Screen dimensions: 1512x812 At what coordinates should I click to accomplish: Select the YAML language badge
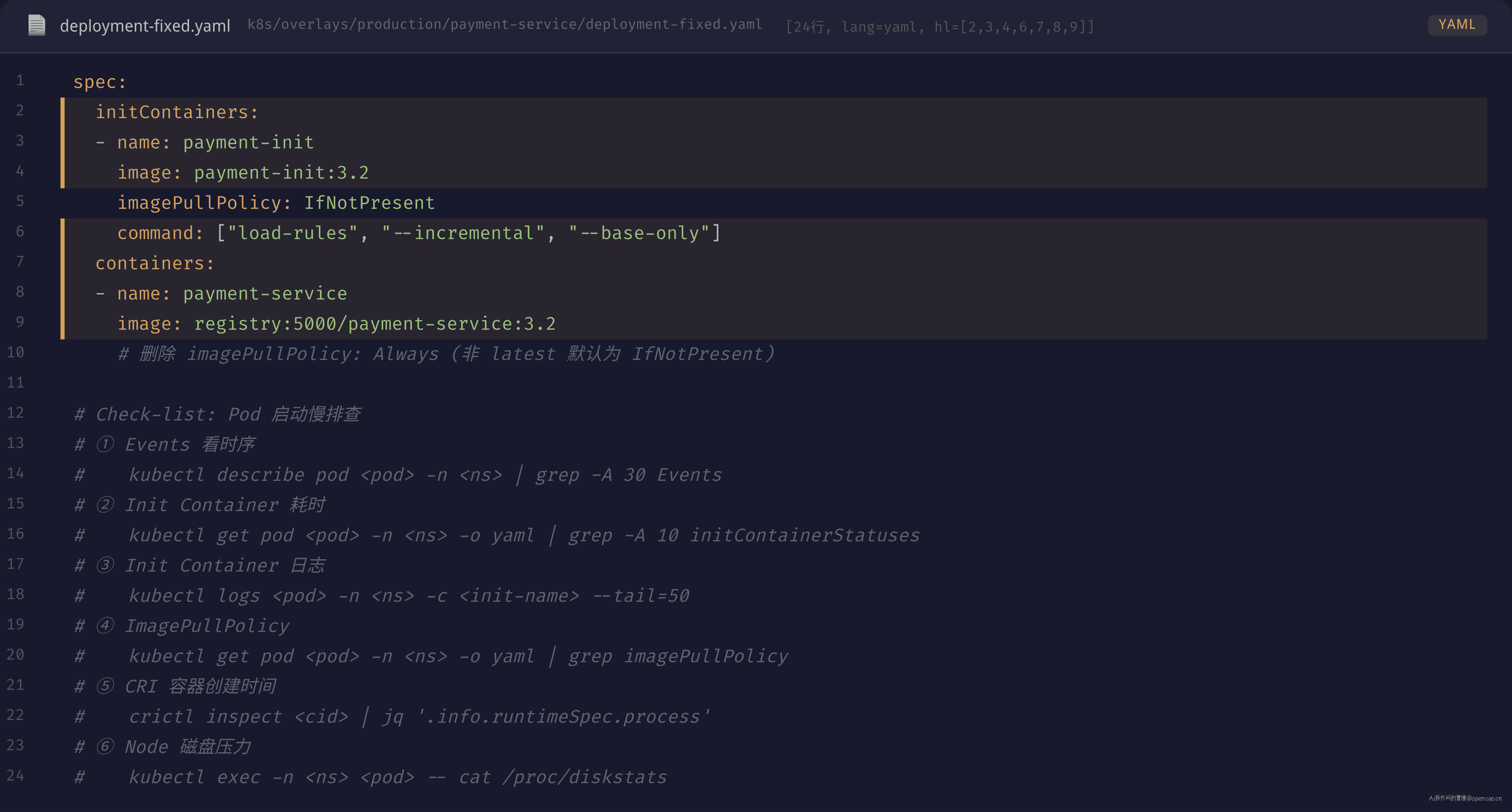(x=1457, y=25)
